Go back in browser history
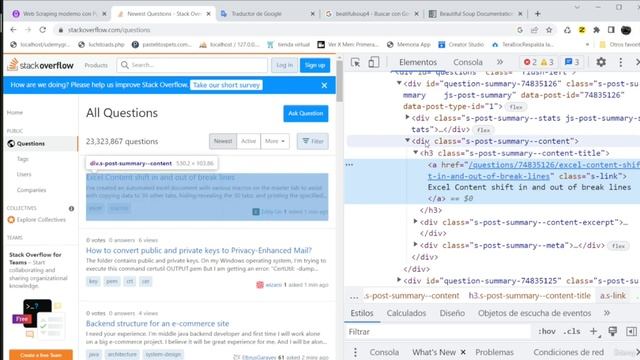Image resolution: width=640 pixels, height=360 pixels. coord(13,30)
